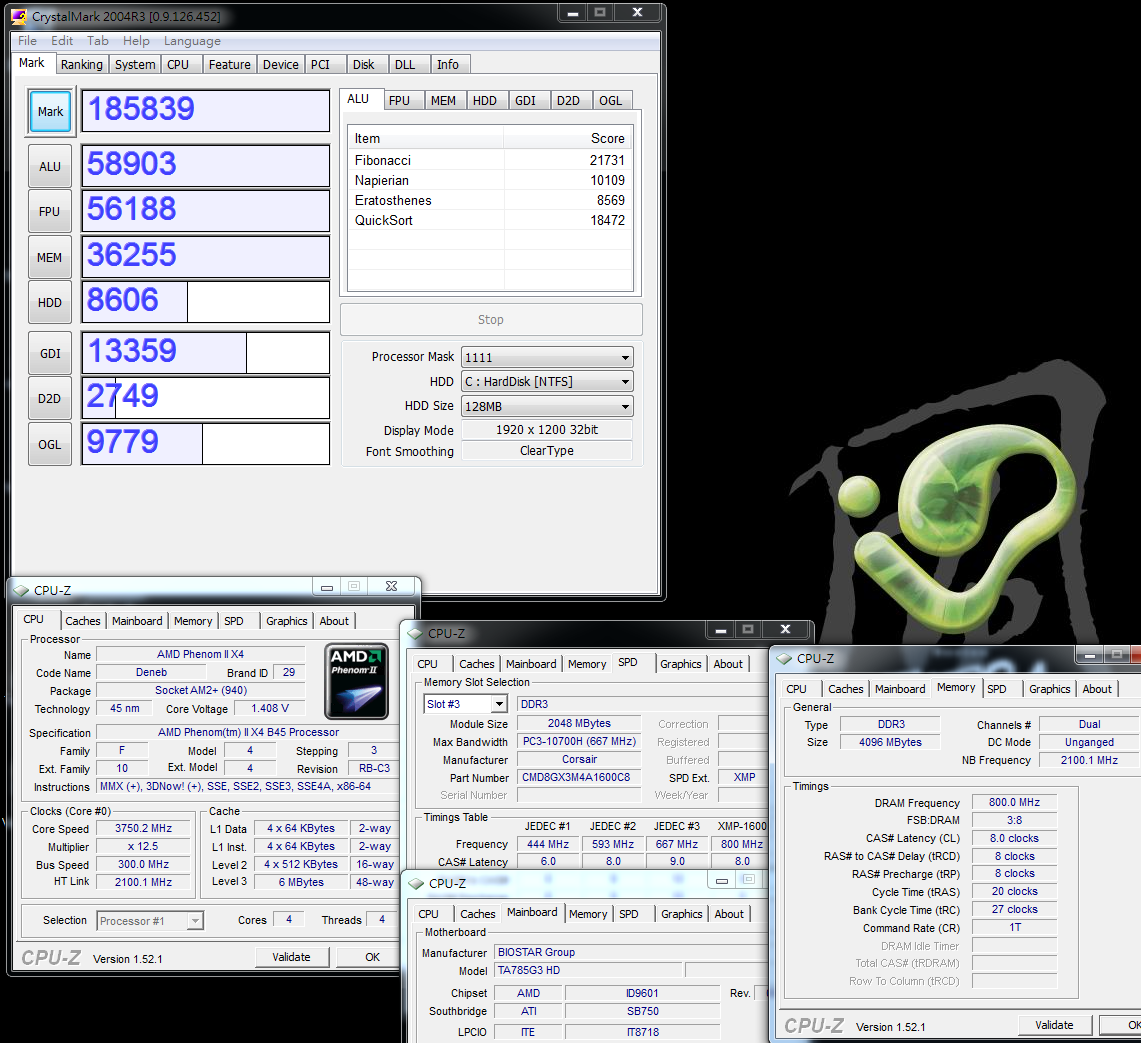Open the HDD drive dropdown
This screenshot has width=1141, height=1043.
pyautogui.click(x=625, y=381)
